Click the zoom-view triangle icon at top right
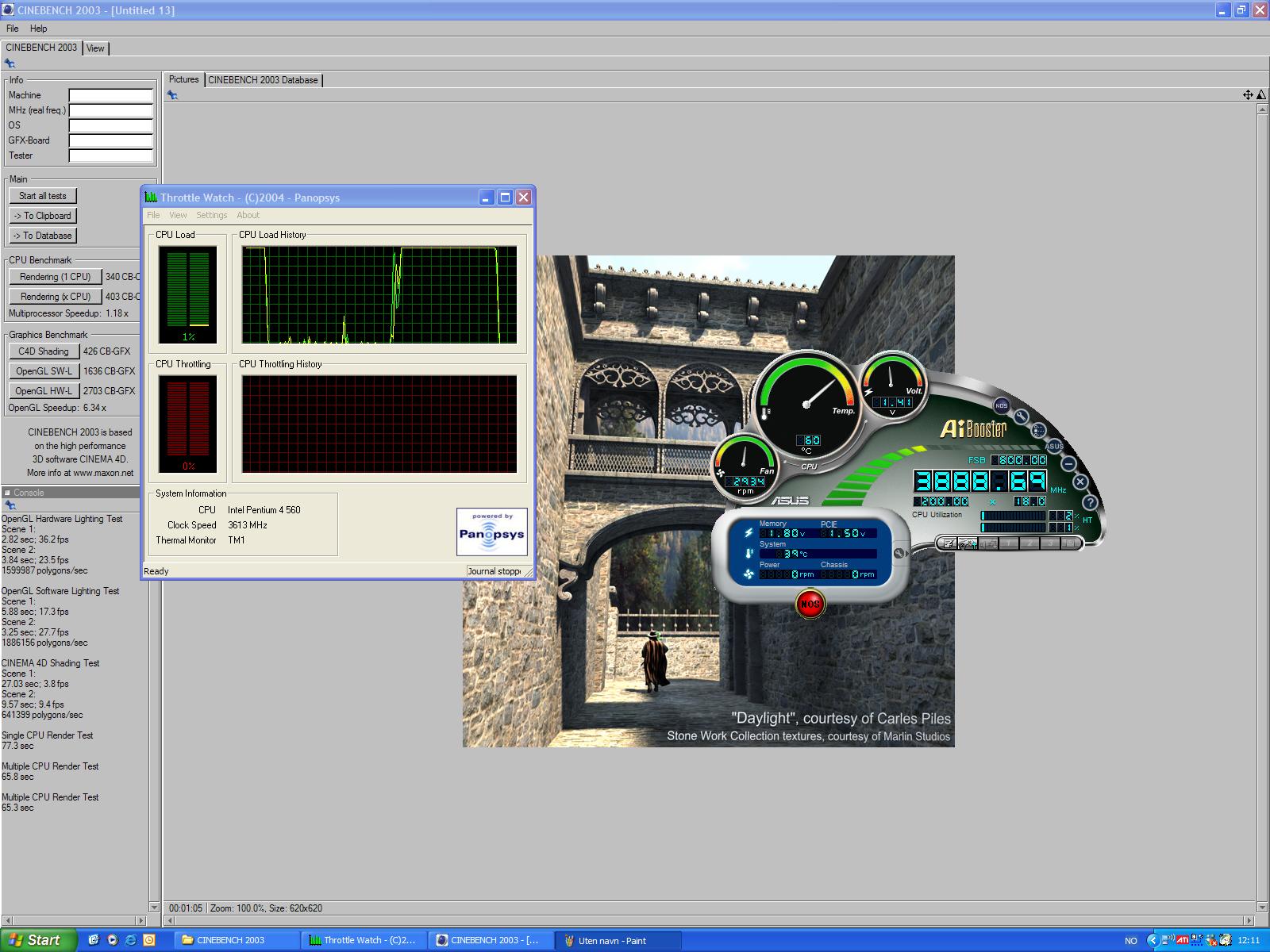 click(1261, 95)
